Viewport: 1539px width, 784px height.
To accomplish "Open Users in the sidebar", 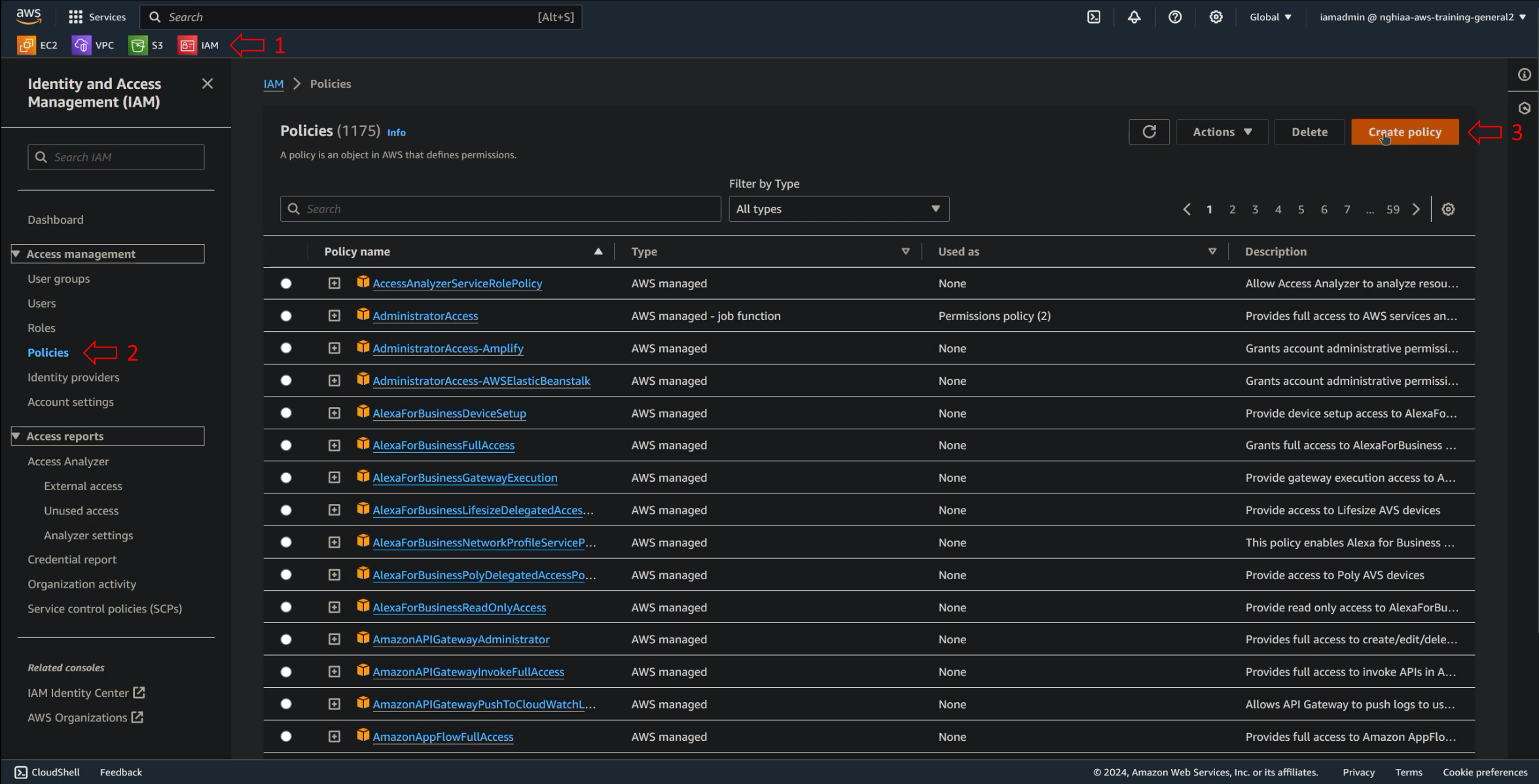I will click(x=42, y=303).
